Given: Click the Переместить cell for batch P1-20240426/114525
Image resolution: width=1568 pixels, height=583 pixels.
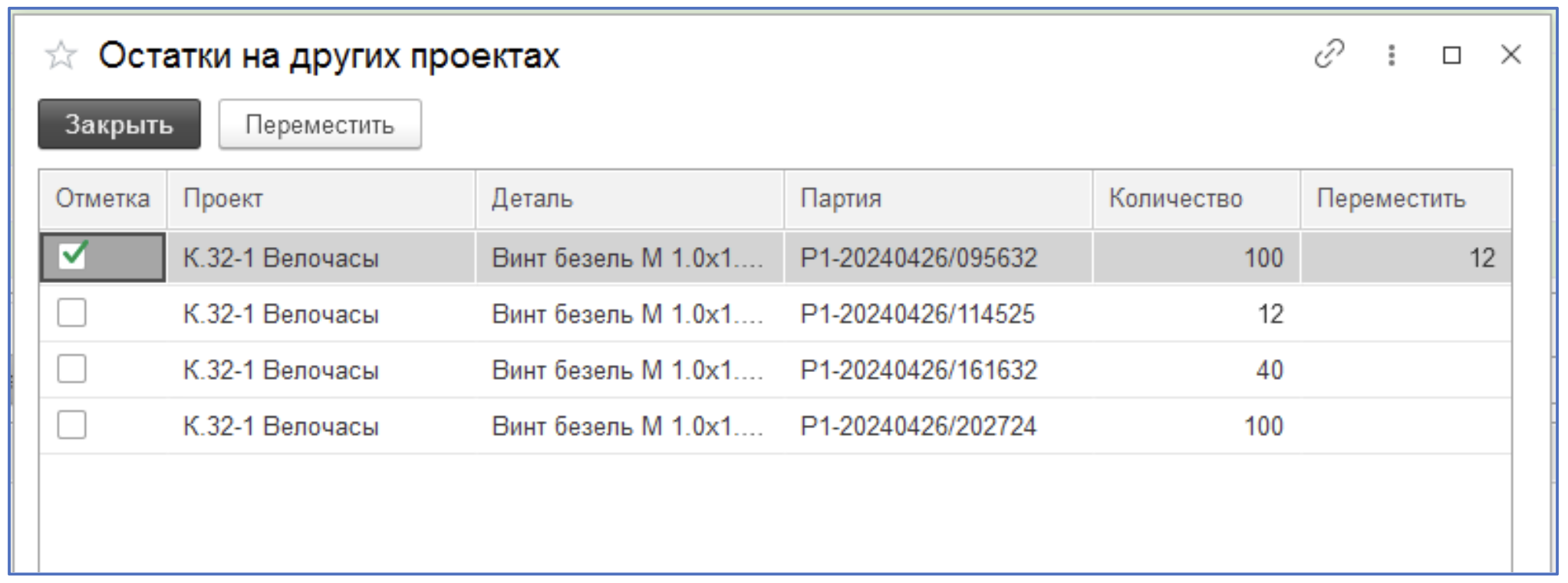Looking at the screenshot, I should tap(1405, 314).
